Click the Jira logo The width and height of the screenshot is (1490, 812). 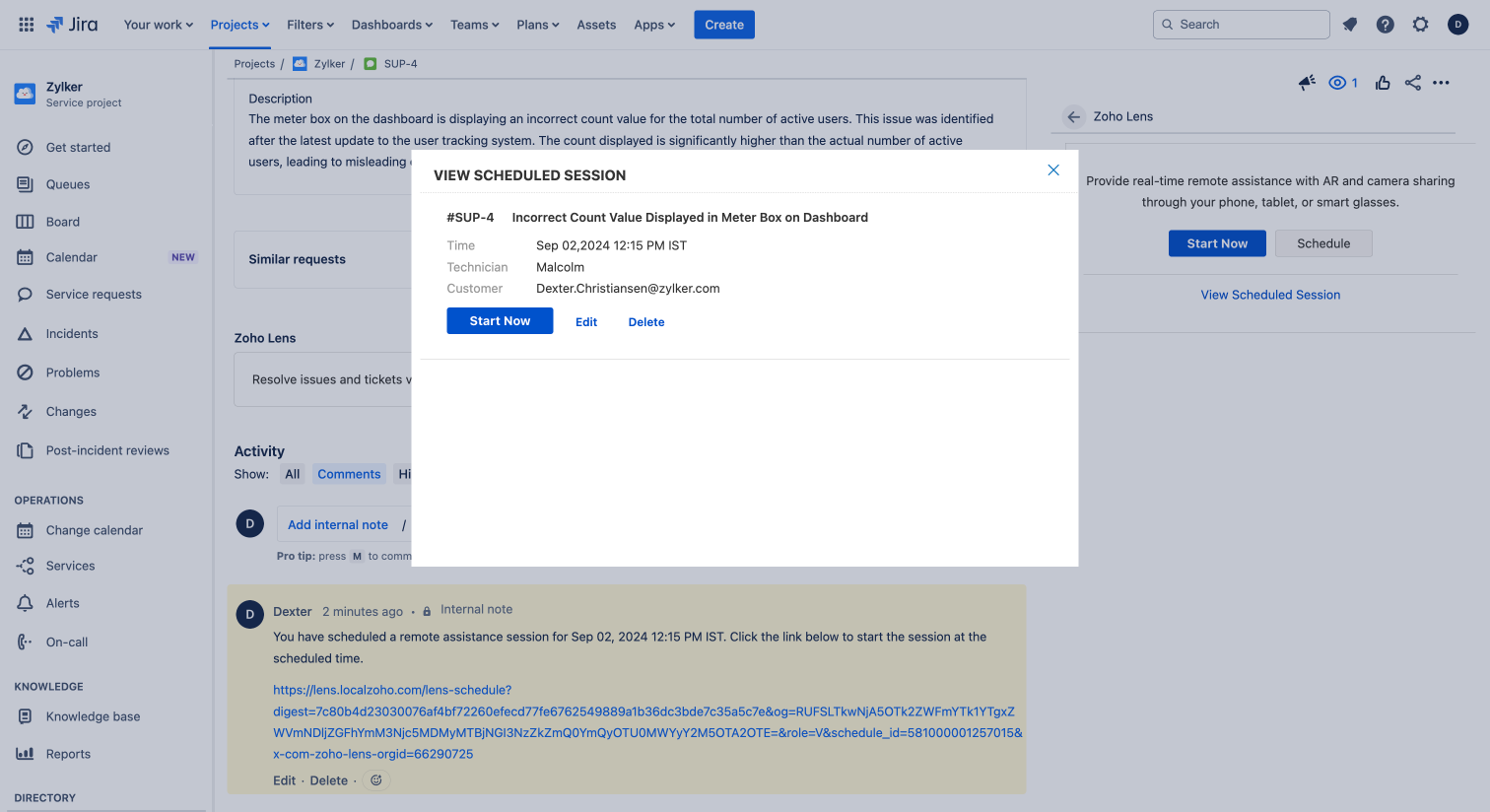(73, 25)
